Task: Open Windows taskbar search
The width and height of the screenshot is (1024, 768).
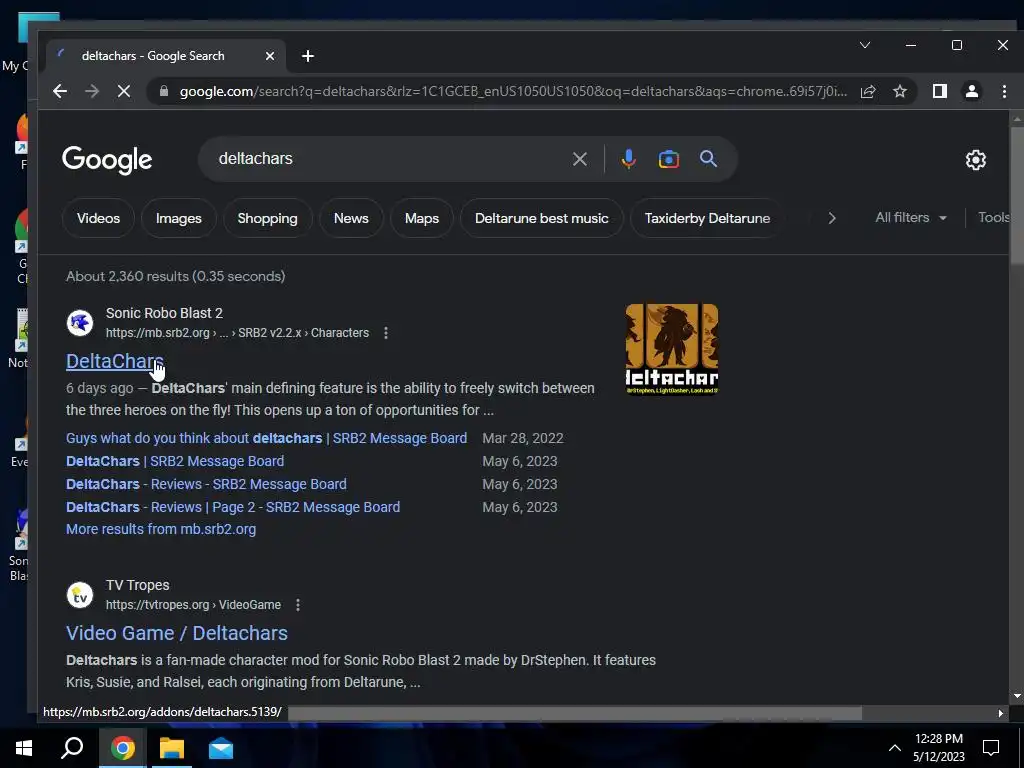Action: pos(72,748)
